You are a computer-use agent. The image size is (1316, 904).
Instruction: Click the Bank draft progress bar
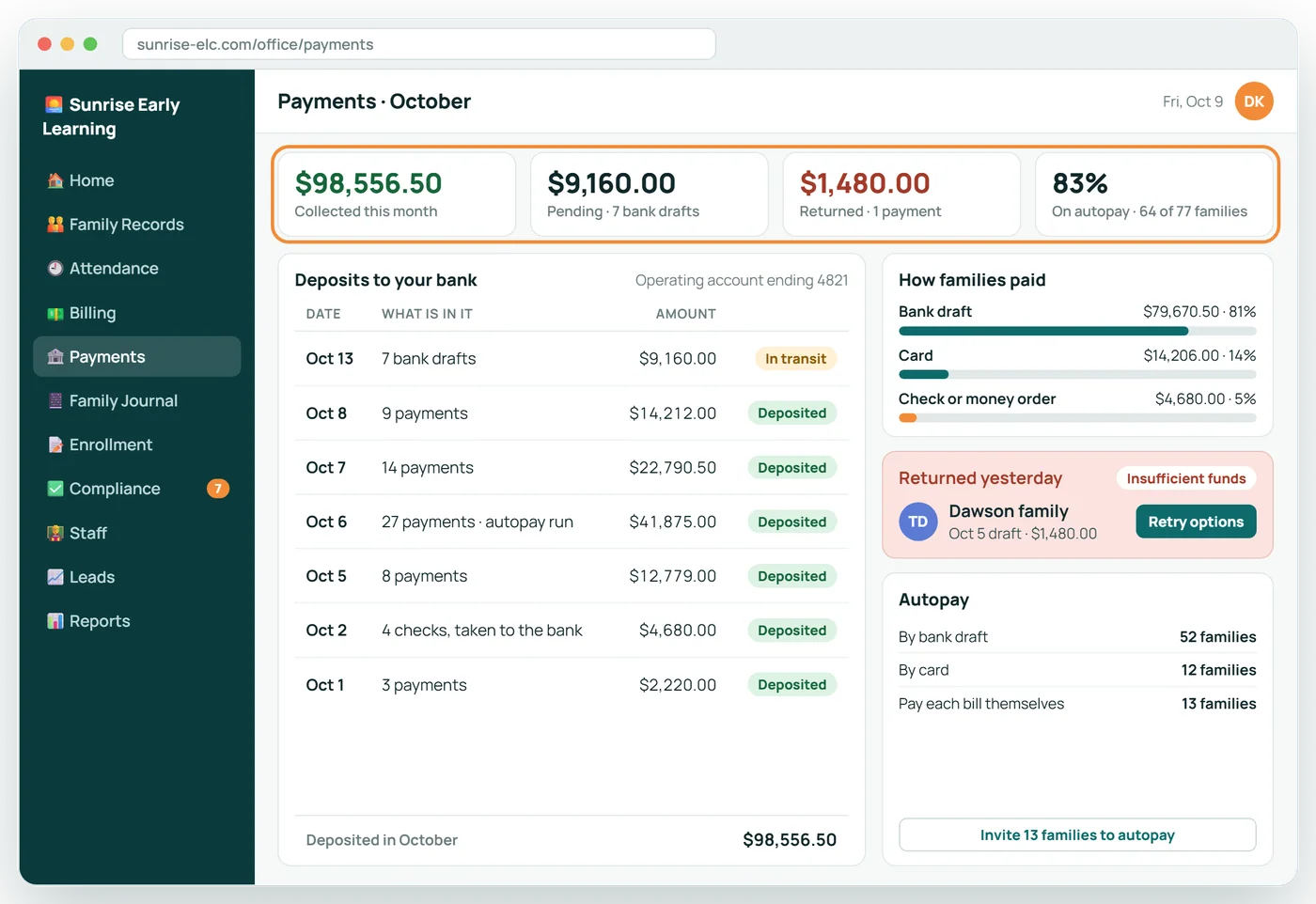tap(1077, 331)
